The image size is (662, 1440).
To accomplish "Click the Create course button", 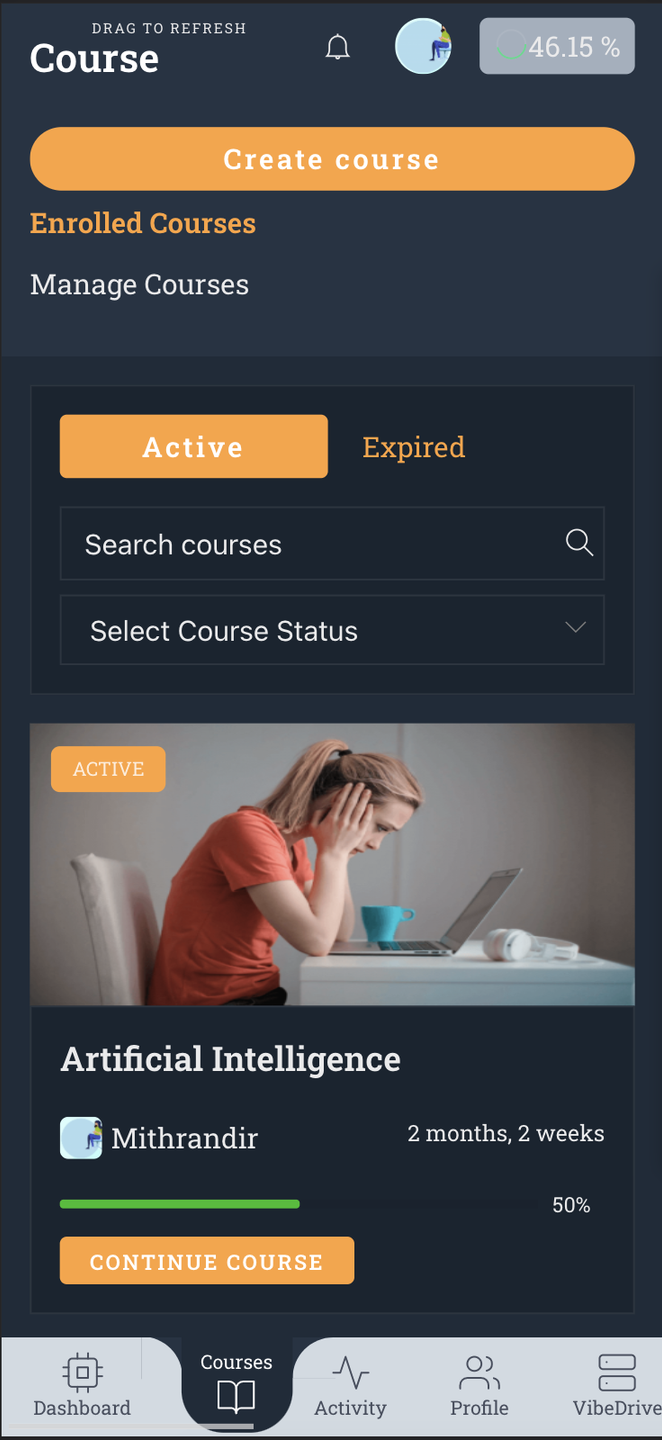I will pyautogui.click(x=332, y=159).
